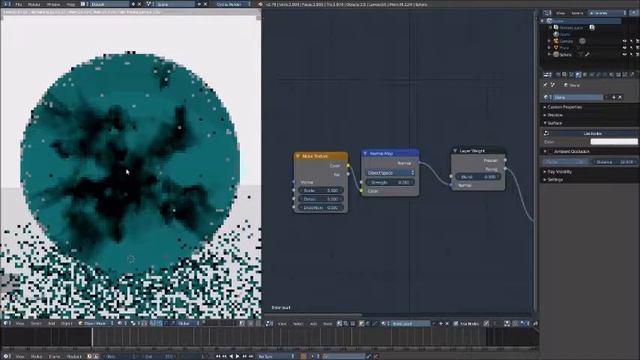Screen dimensions: 640x360
Task: Toggle the auto keyframe record button
Action: coord(303,356)
